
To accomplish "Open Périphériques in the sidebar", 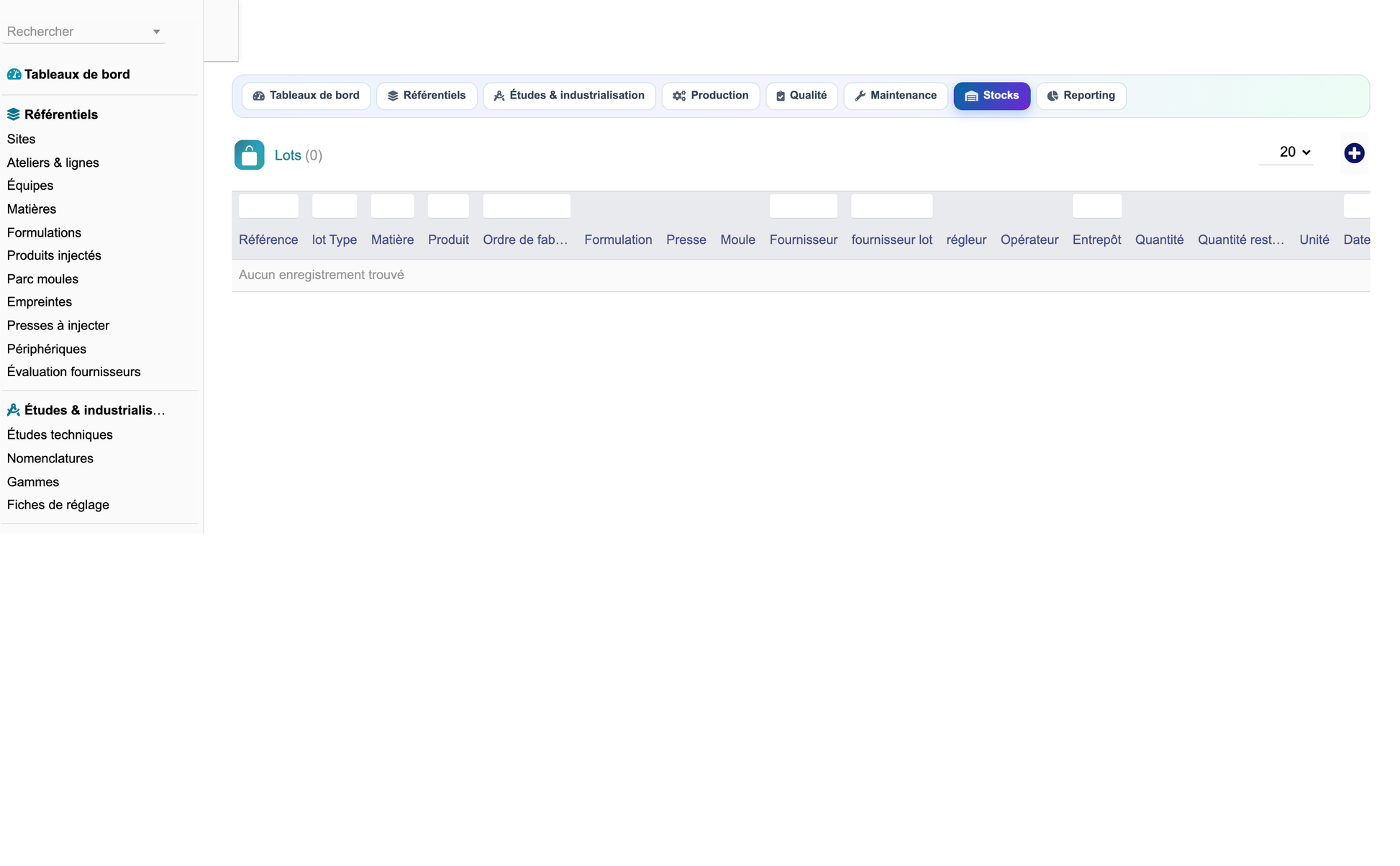I will (x=47, y=349).
